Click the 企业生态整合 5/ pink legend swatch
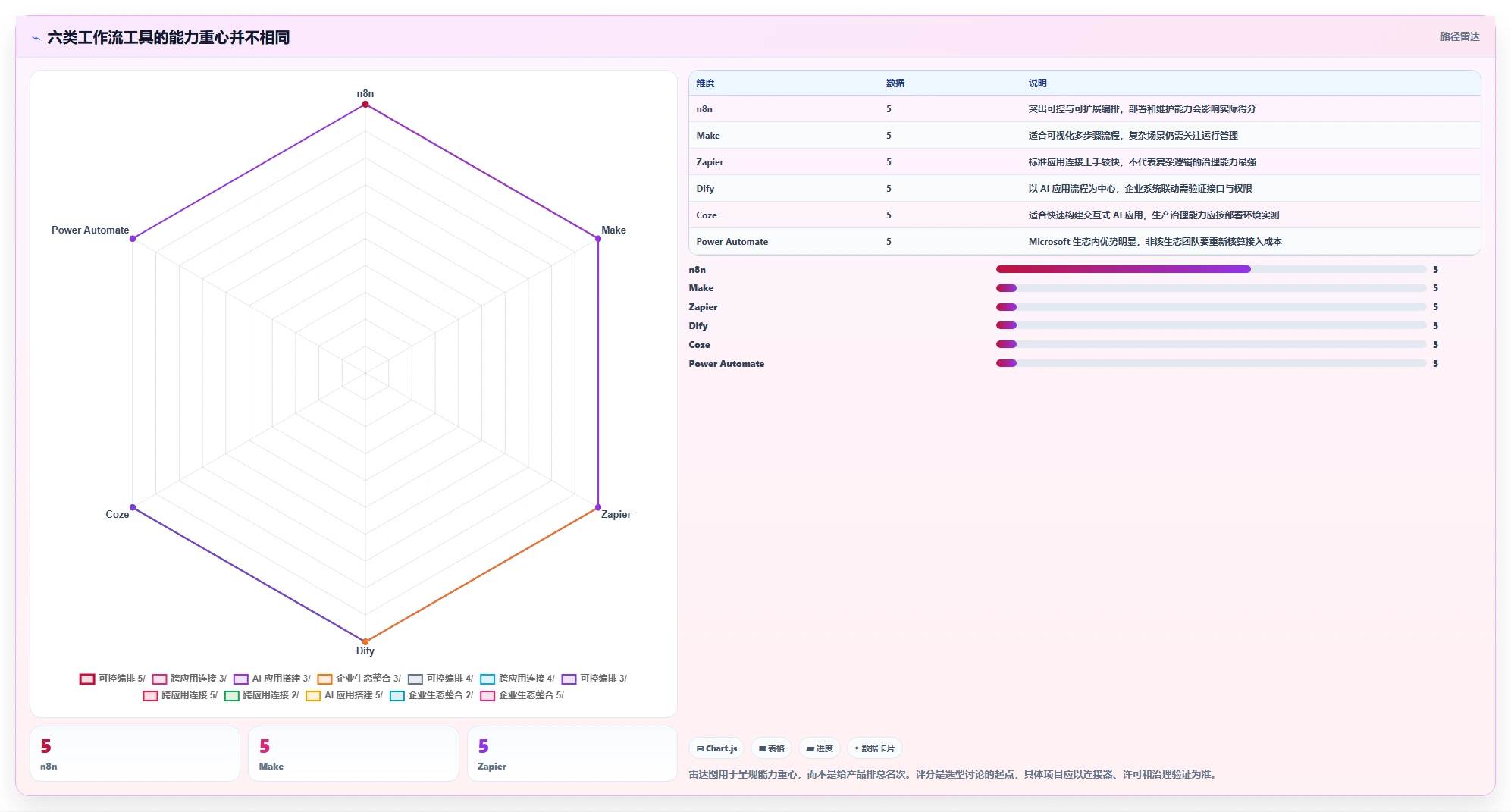The width and height of the screenshot is (1511, 812). [x=487, y=696]
